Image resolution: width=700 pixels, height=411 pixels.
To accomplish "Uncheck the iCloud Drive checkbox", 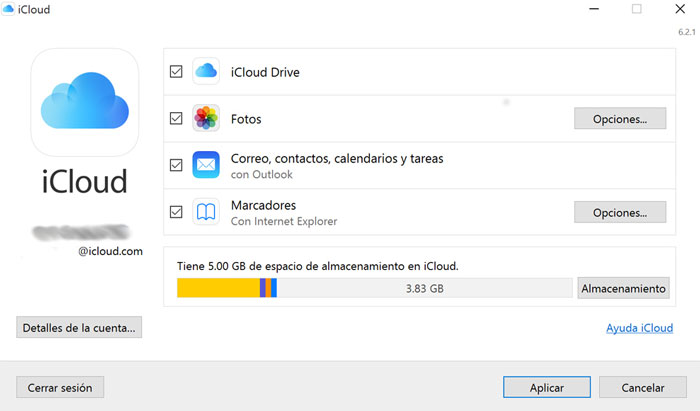I will click(176, 71).
